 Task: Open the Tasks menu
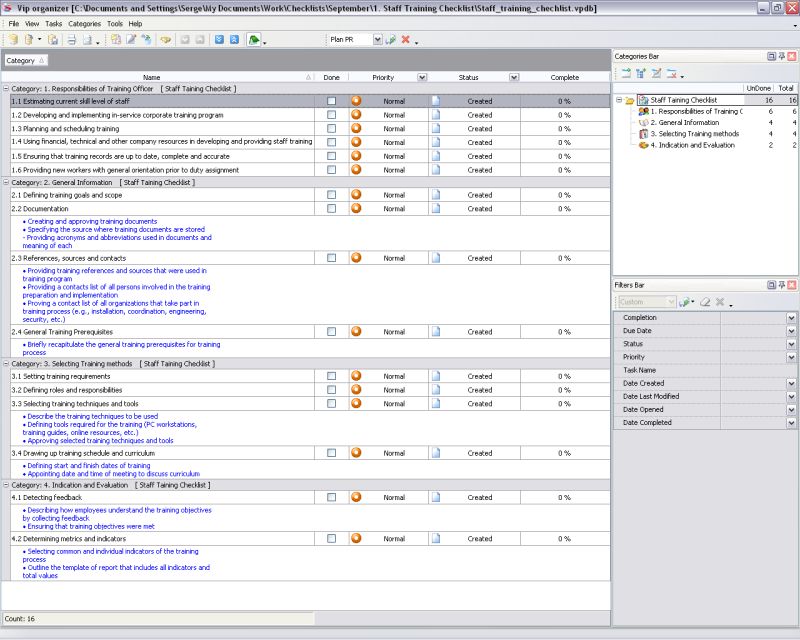53,23
